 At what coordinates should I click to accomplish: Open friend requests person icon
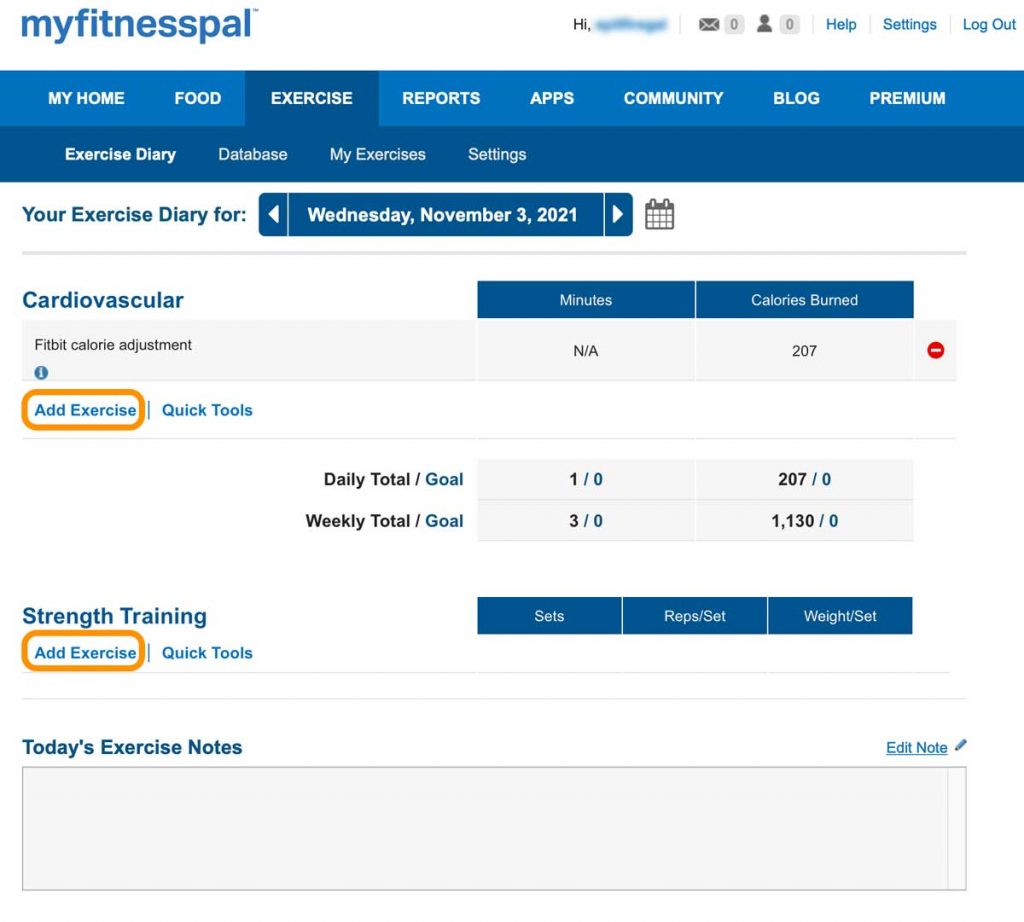[x=765, y=25]
